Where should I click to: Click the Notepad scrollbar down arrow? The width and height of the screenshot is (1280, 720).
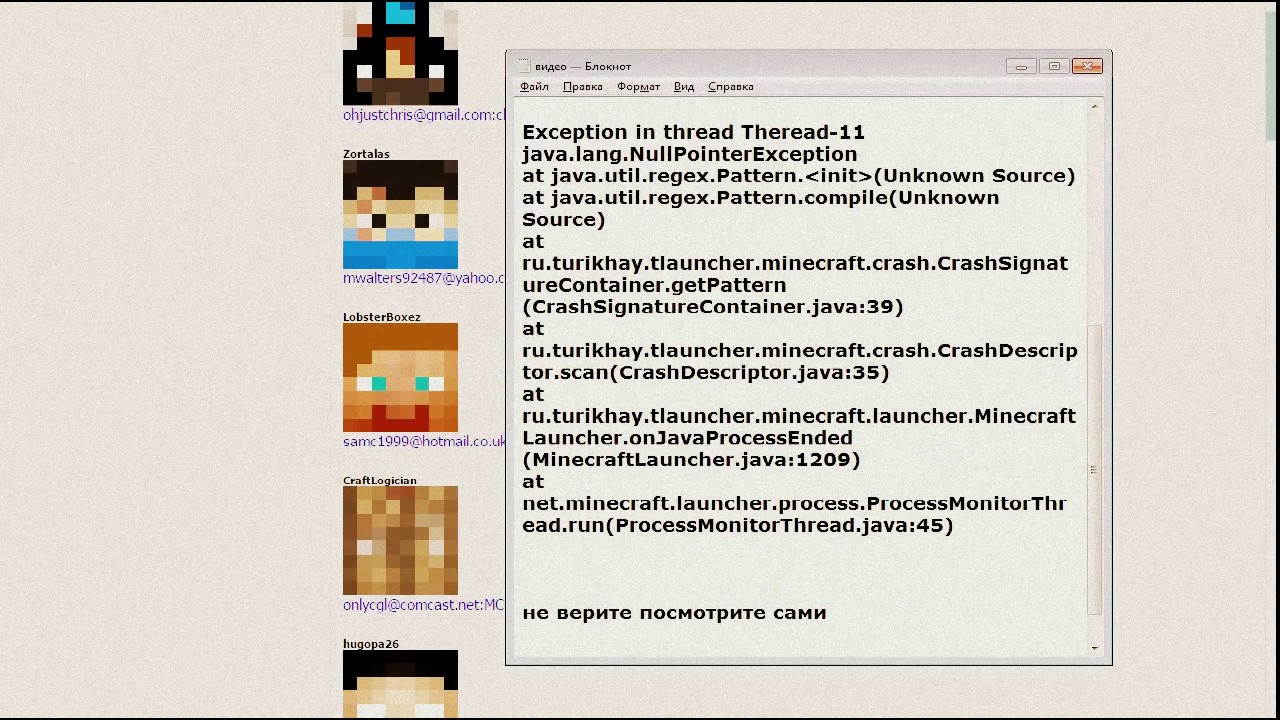tap(1094, 648)
